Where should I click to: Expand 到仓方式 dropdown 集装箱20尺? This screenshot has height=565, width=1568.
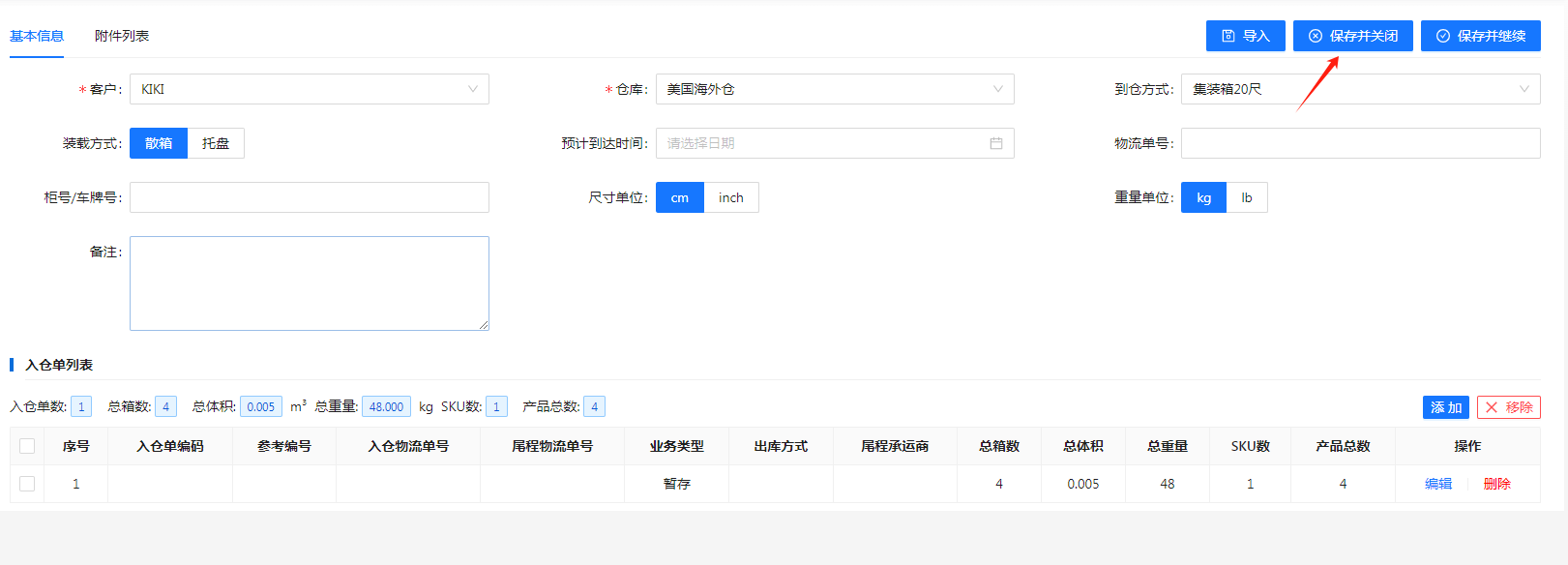coord(1360,89)
